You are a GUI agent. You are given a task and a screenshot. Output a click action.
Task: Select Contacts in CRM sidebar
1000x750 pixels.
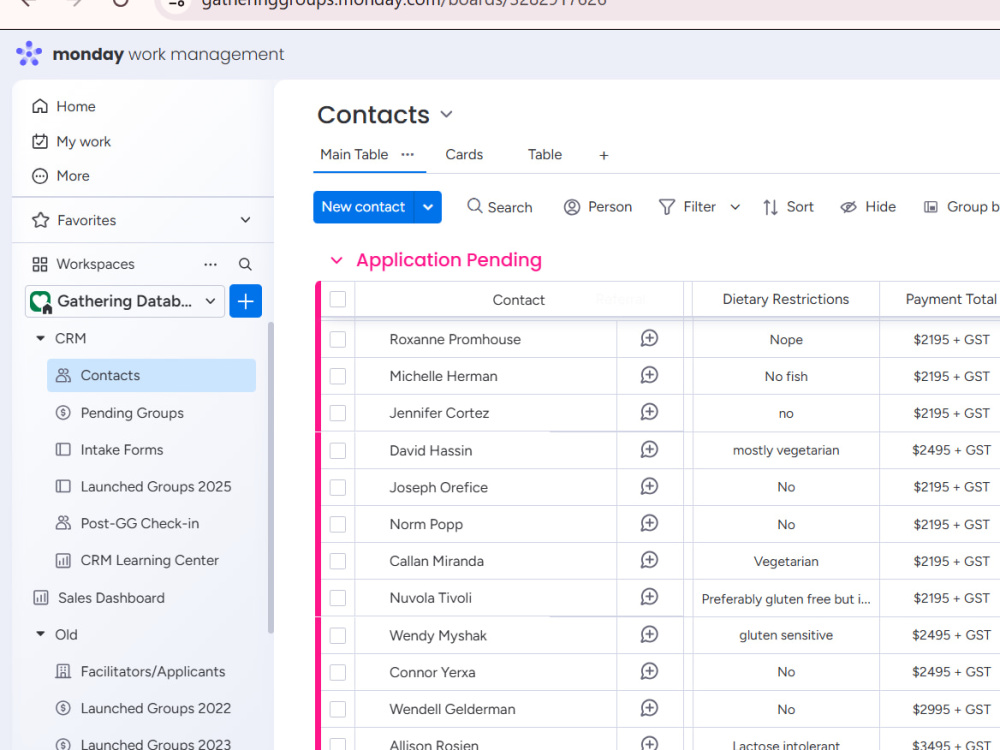pyautogui.click(x=152, y=376)
